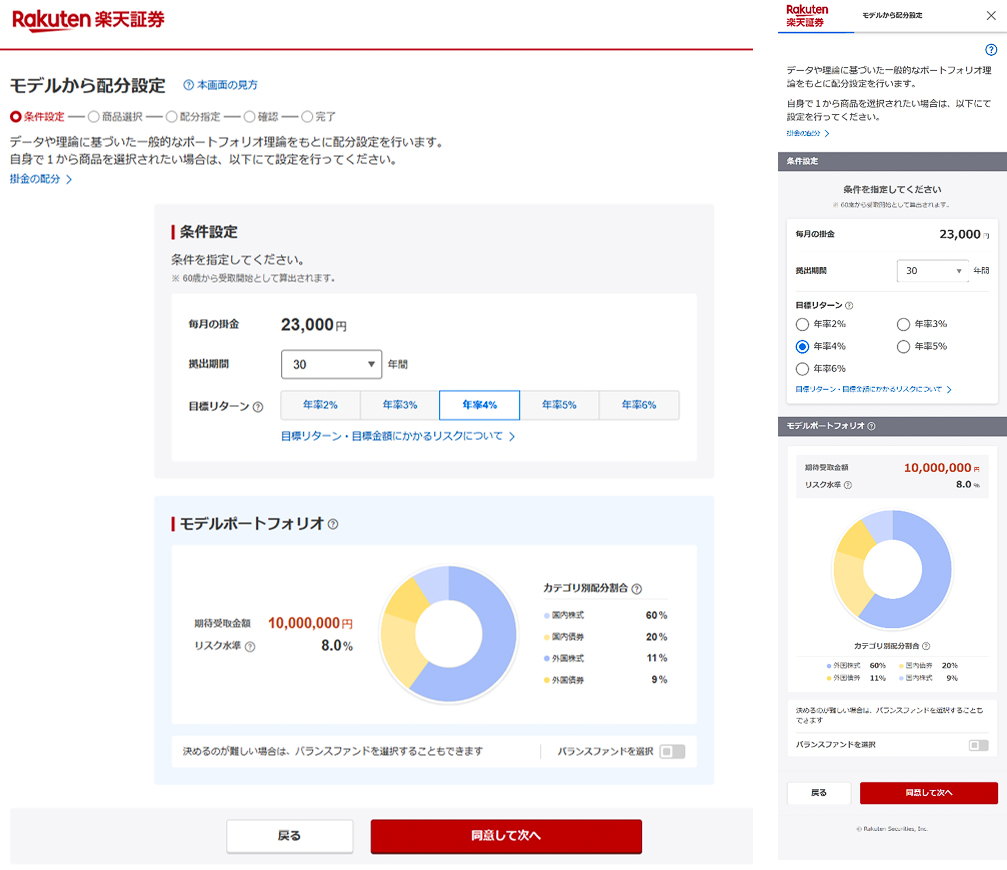Click the desktop 戻る button
1007x870 pixels.
(290, 836)
